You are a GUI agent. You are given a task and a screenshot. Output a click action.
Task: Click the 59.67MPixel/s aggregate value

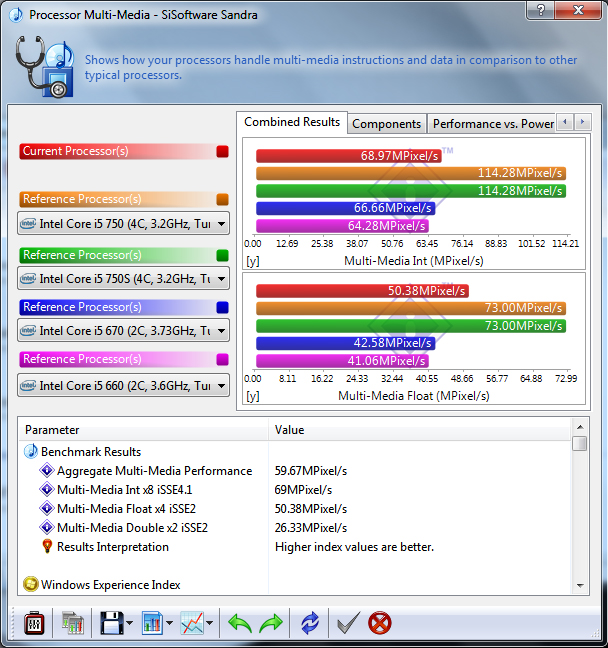click(311, 471)
